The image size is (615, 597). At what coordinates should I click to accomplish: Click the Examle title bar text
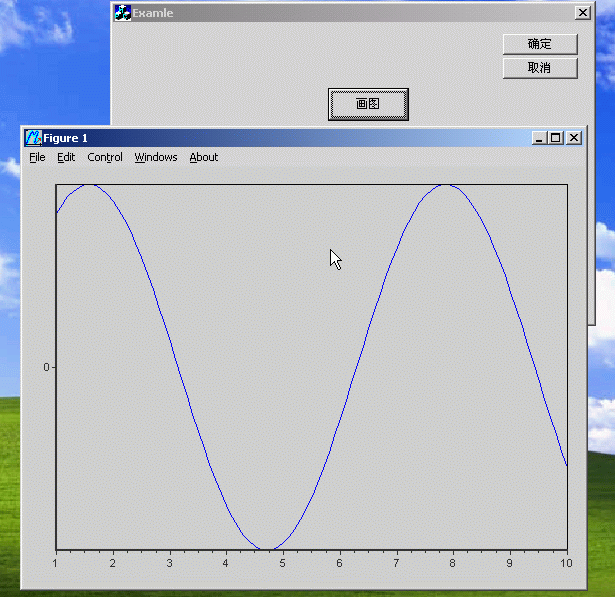coord(153,13)
